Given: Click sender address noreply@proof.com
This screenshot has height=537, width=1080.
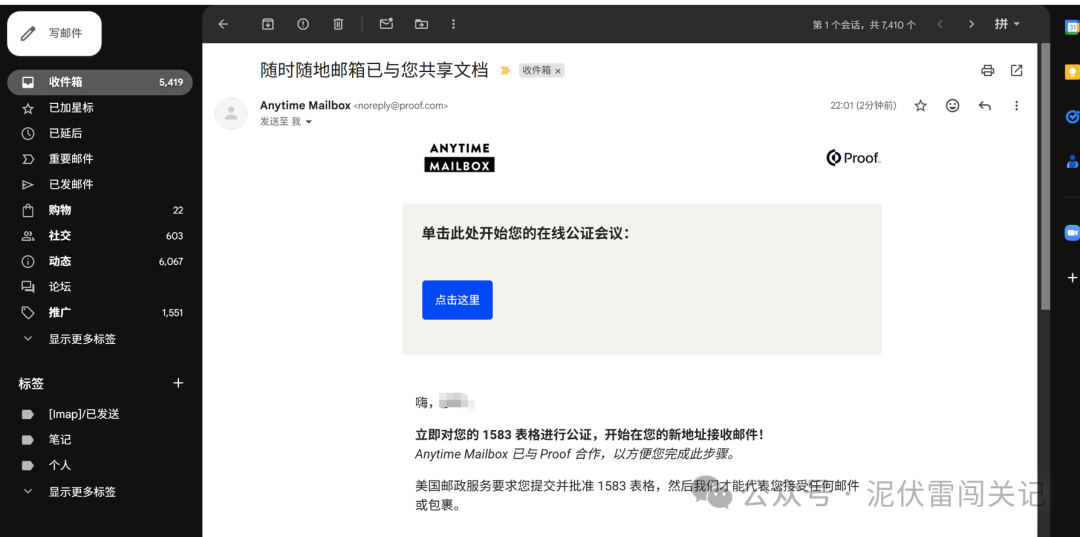Looking at the screenshot, I should 400,106.
